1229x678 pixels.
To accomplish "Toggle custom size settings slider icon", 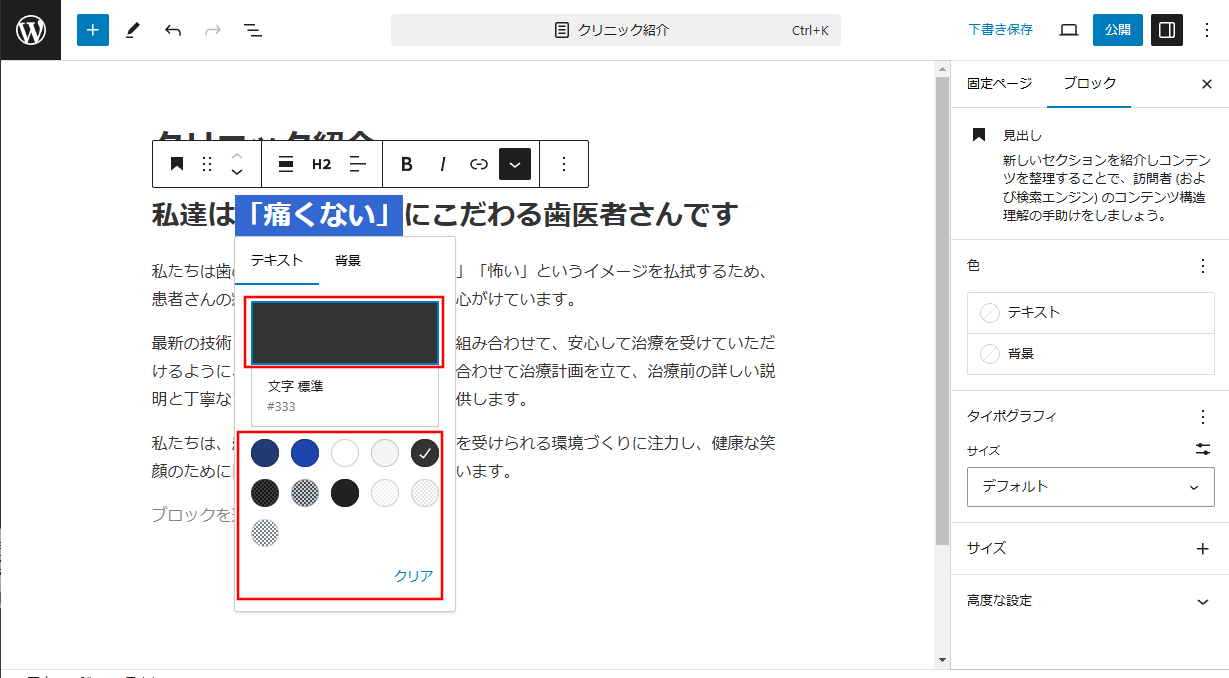I will click(1202, 450).
